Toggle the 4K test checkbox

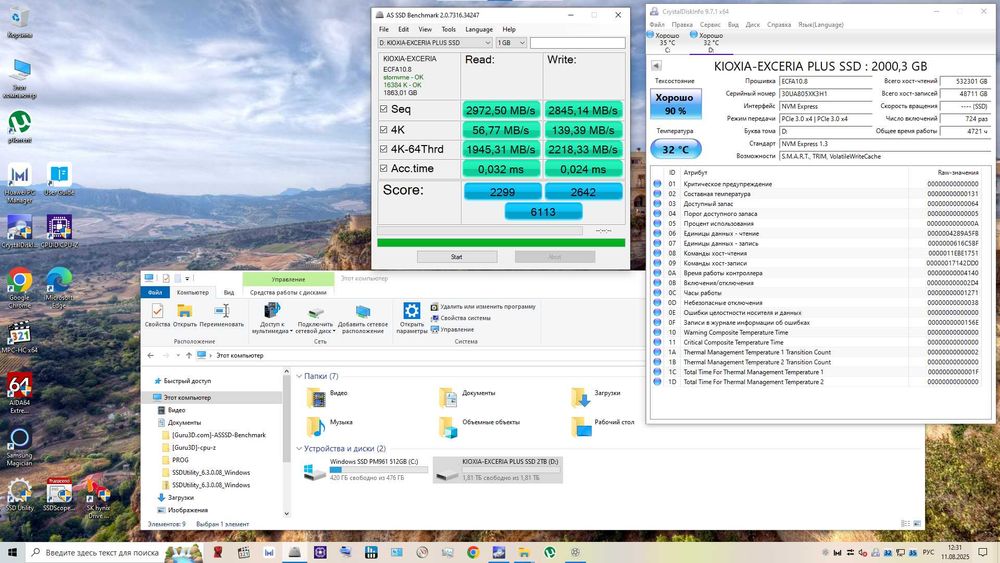click(383, 129)
